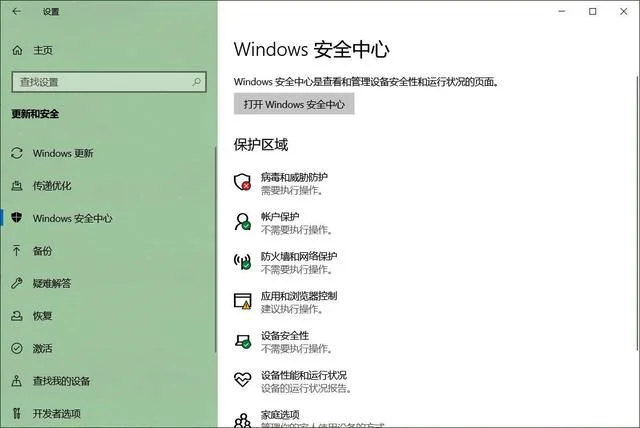Click 设备的运行状况报告。 text
Screen dimensions: 640x428
[x=307, y=388]
